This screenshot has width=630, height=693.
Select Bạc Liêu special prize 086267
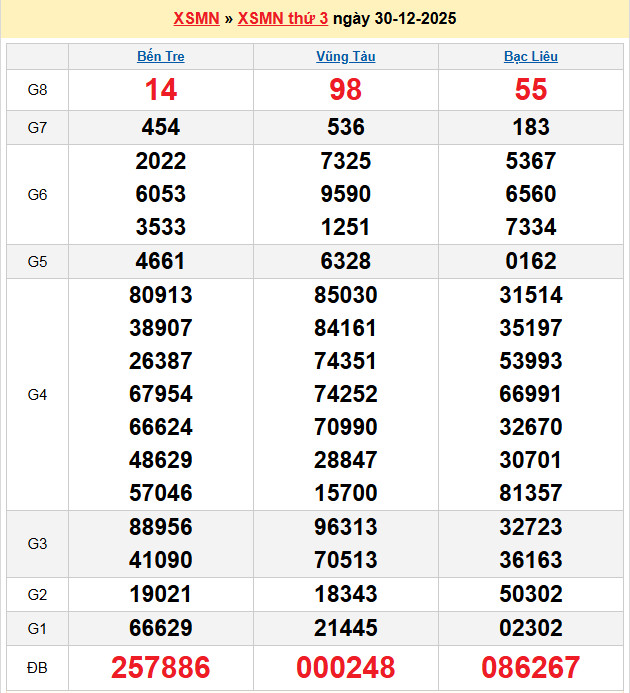pos(530,667)
